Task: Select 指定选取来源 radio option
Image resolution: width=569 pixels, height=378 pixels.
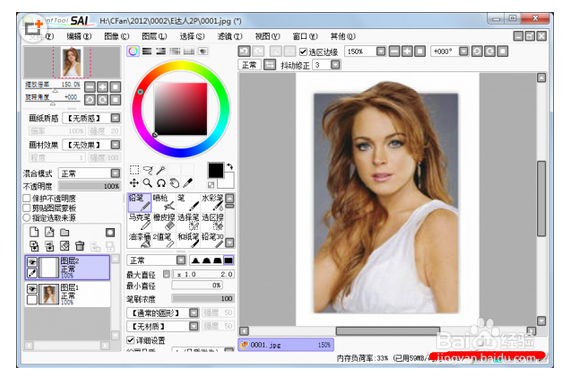Action: [27, 218]
